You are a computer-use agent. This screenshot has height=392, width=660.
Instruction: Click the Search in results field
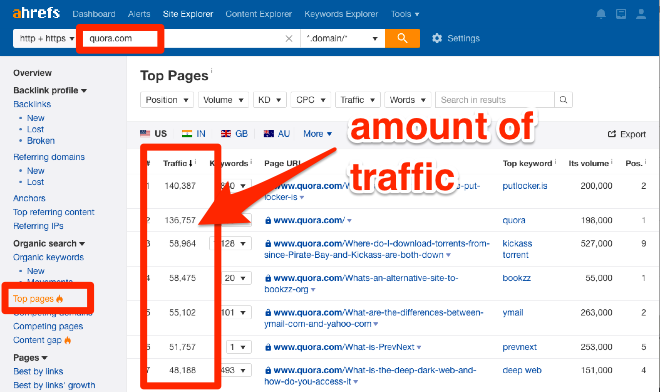tap(495, 100)
